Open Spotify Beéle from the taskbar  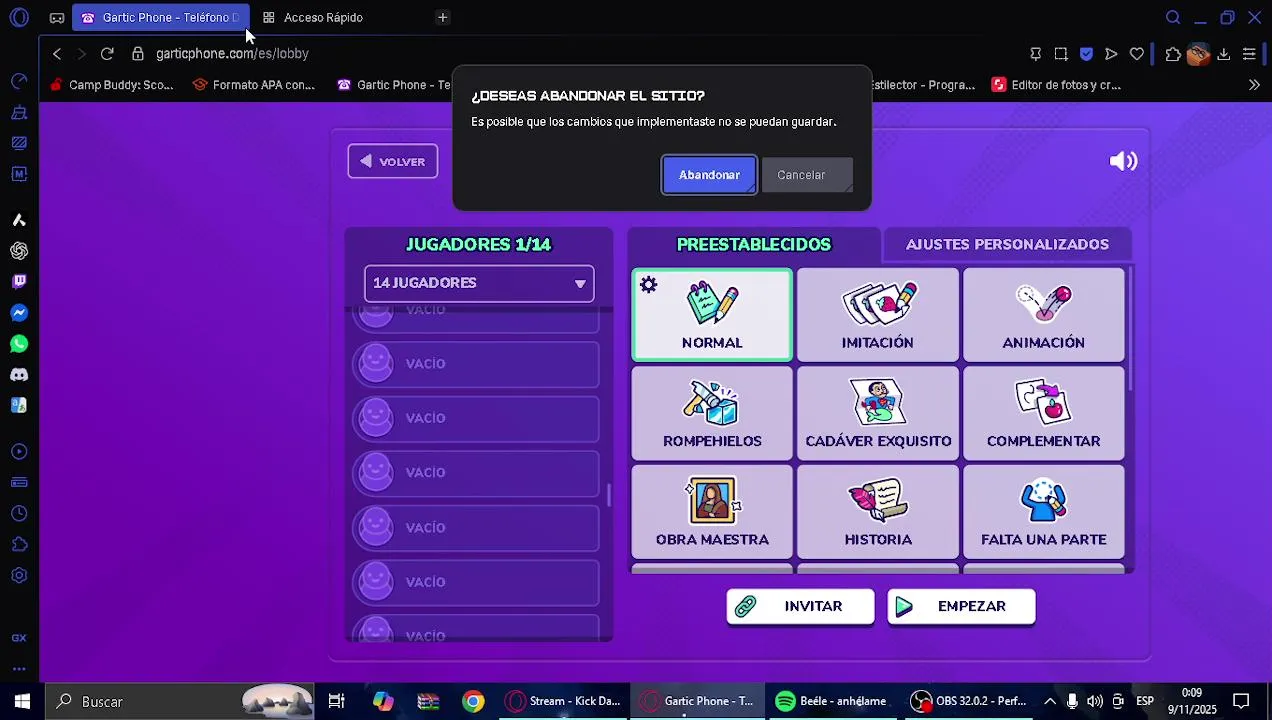pyautogui.click(x=832, y=701)
